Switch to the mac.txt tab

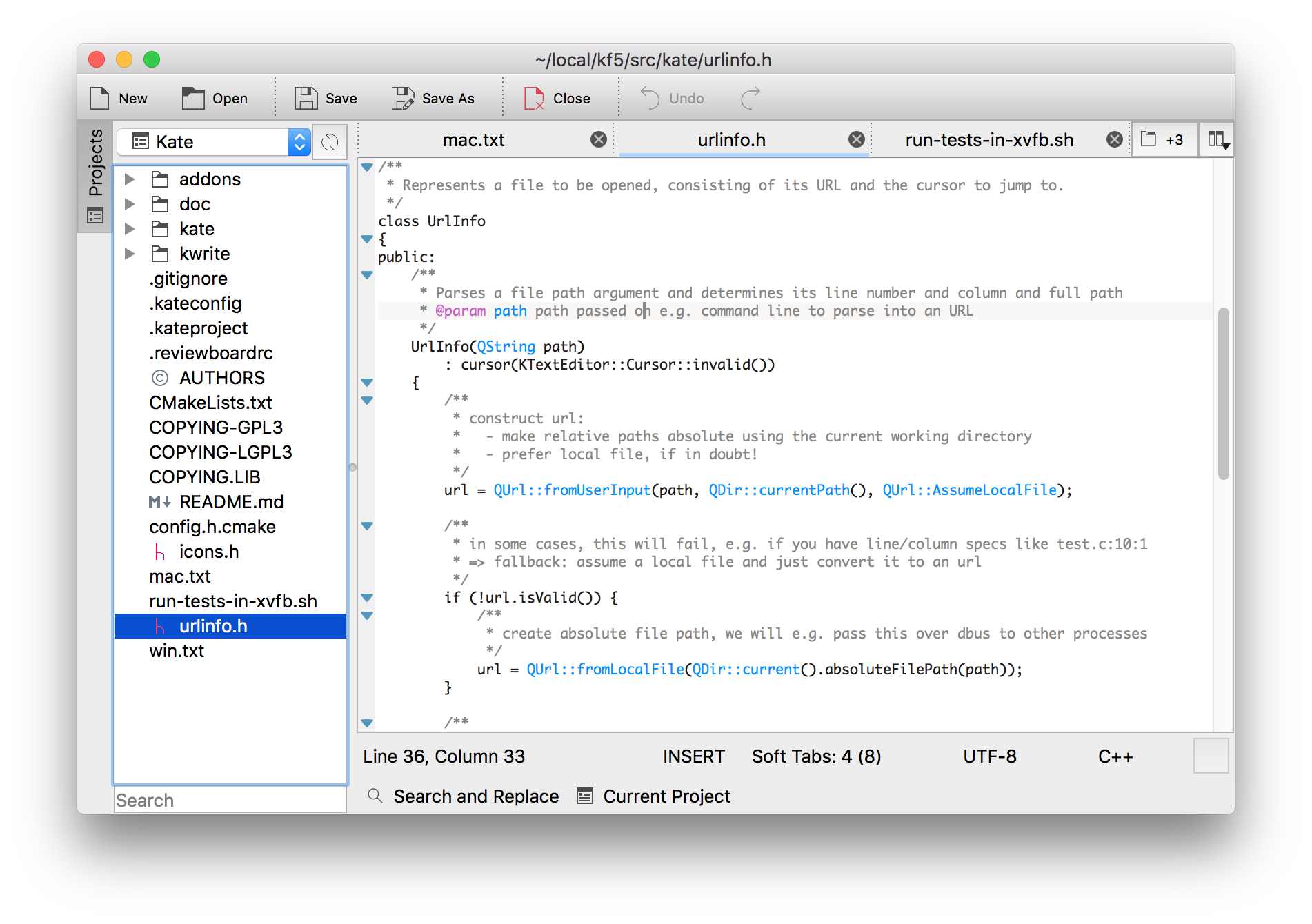click(x=473, y=140)
